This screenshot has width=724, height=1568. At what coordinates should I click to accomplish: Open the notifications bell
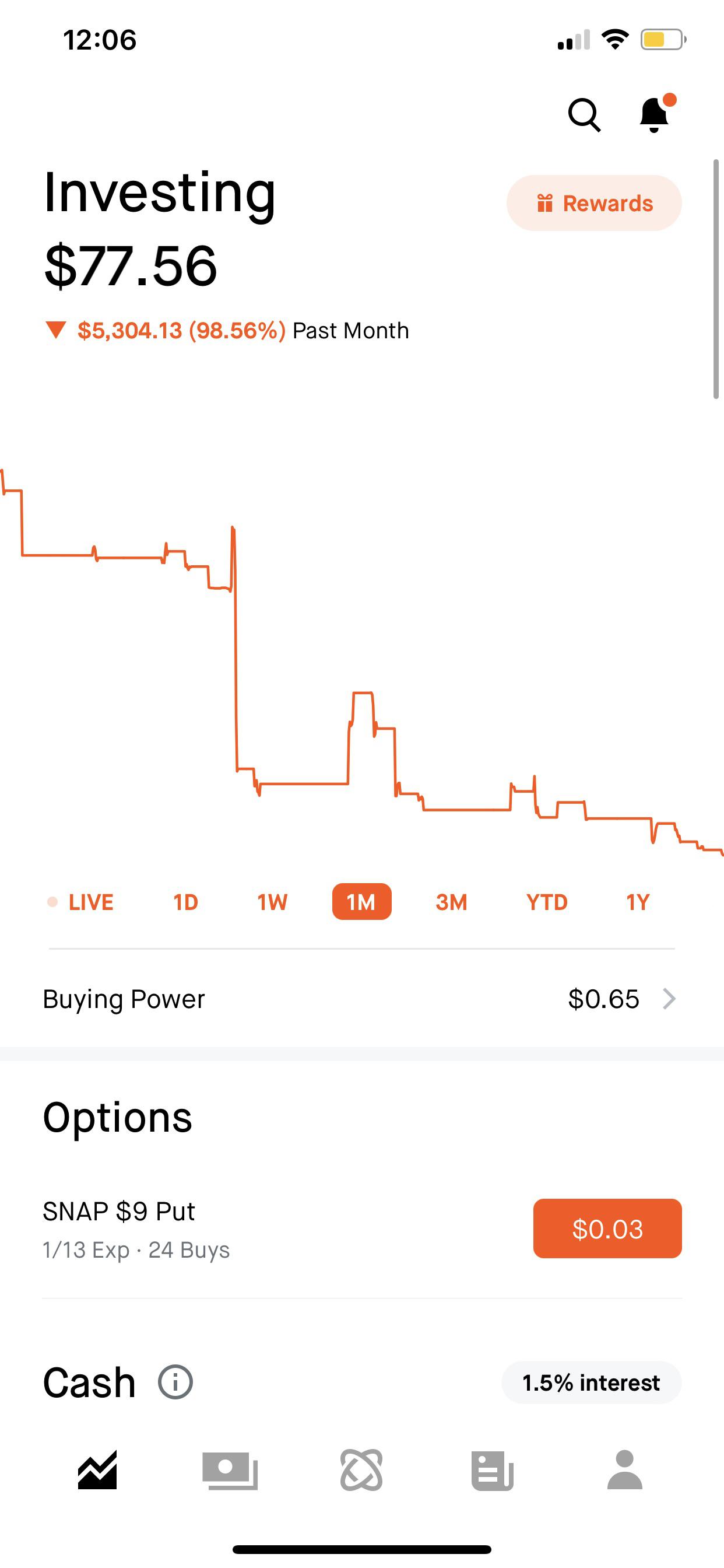coord(655,114)
